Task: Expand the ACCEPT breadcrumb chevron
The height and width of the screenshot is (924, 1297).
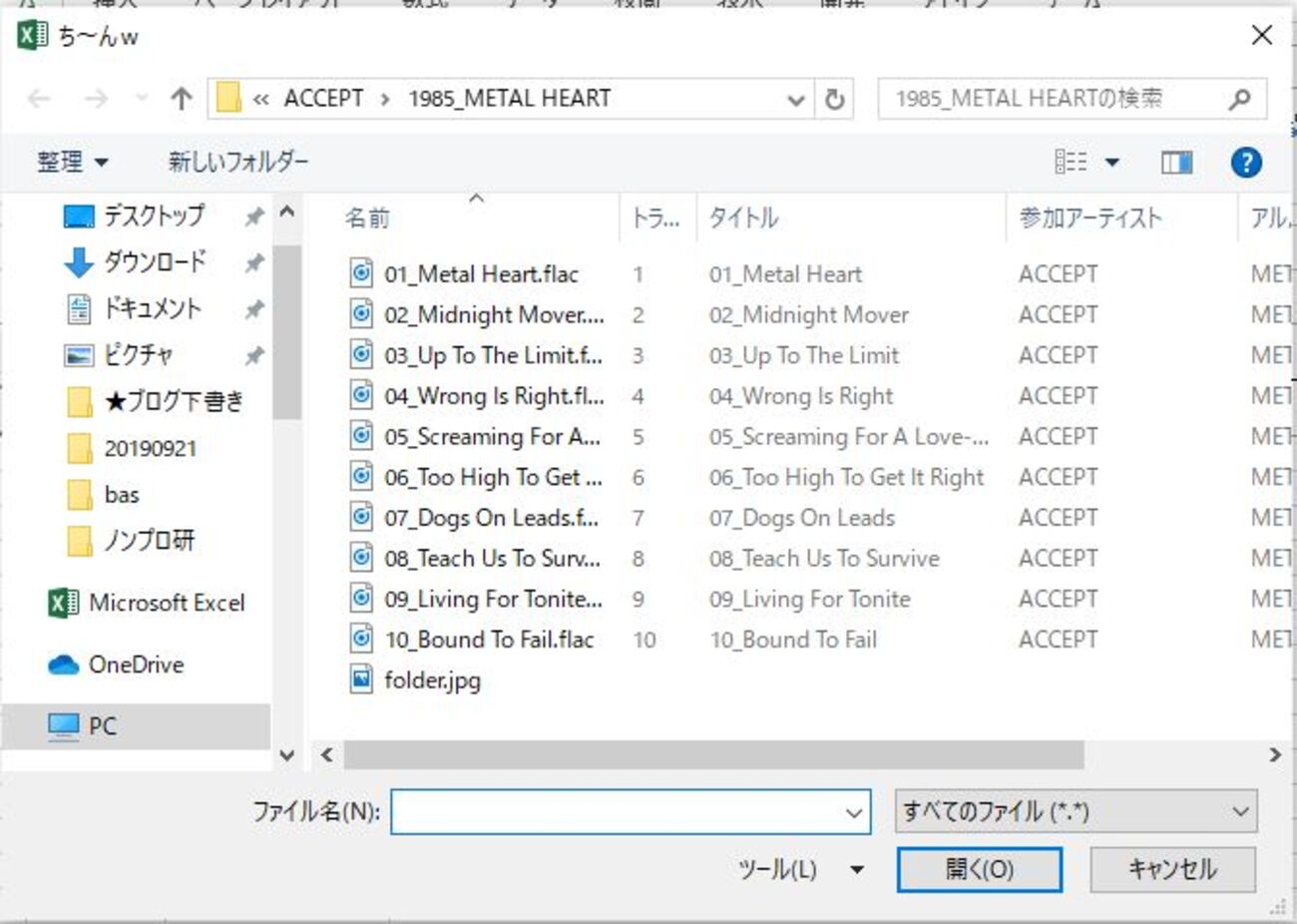Action: point(385,99)
